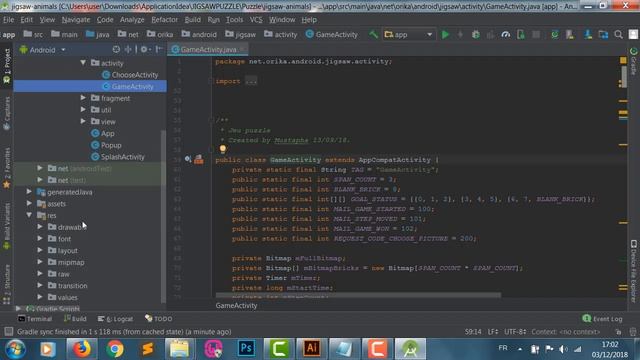Open the AVD Manager icon
The width and height of the screenshot is (640, 360).
pyautogui.click(x=570, y=35)
